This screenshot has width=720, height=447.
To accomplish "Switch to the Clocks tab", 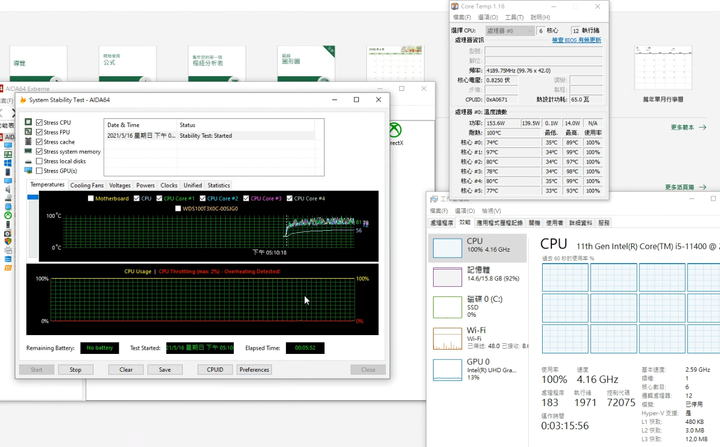I will pyautogui.click(x=169, y=185).
